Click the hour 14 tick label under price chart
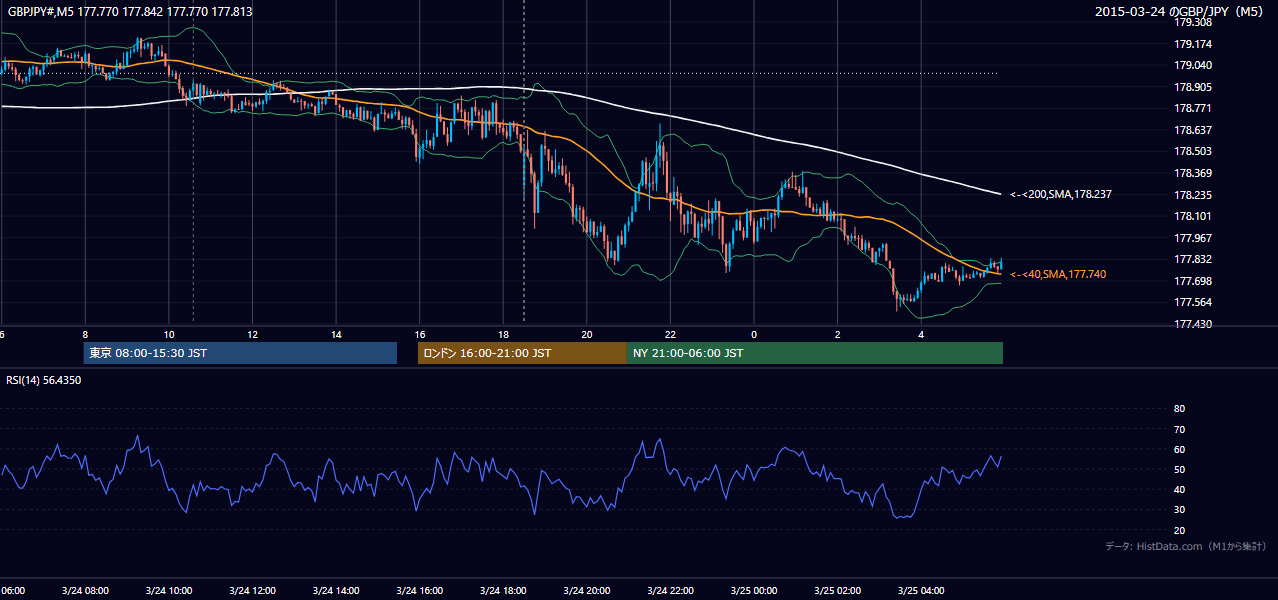This screenshot has height=600, width=1278. 336,334
